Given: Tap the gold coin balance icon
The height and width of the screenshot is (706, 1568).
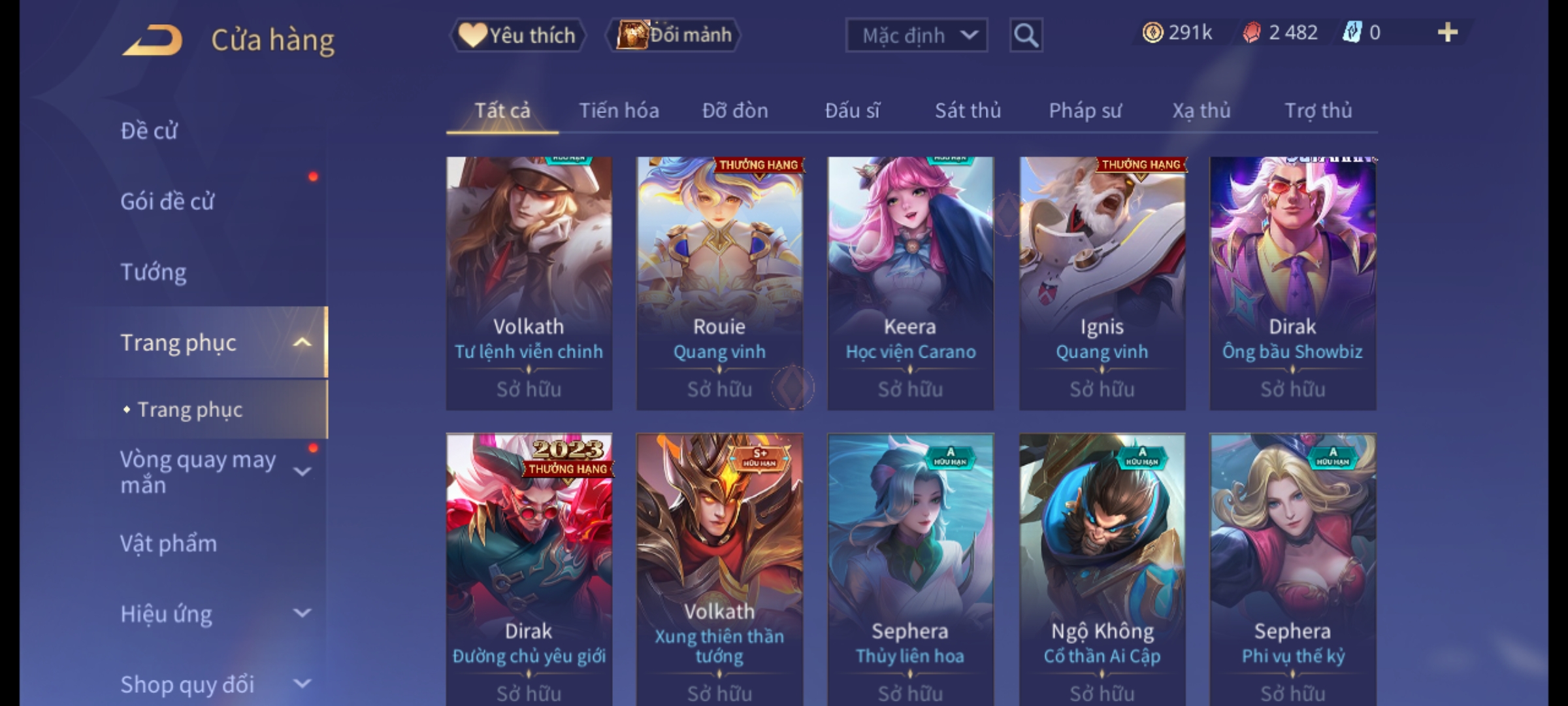Looking at the screenshot, I should [1152, 33].
